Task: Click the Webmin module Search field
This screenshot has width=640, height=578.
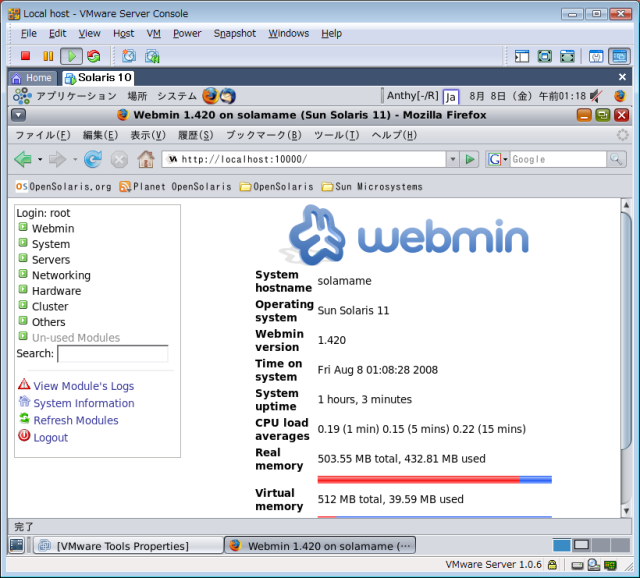Action: [x=113, y=353]
